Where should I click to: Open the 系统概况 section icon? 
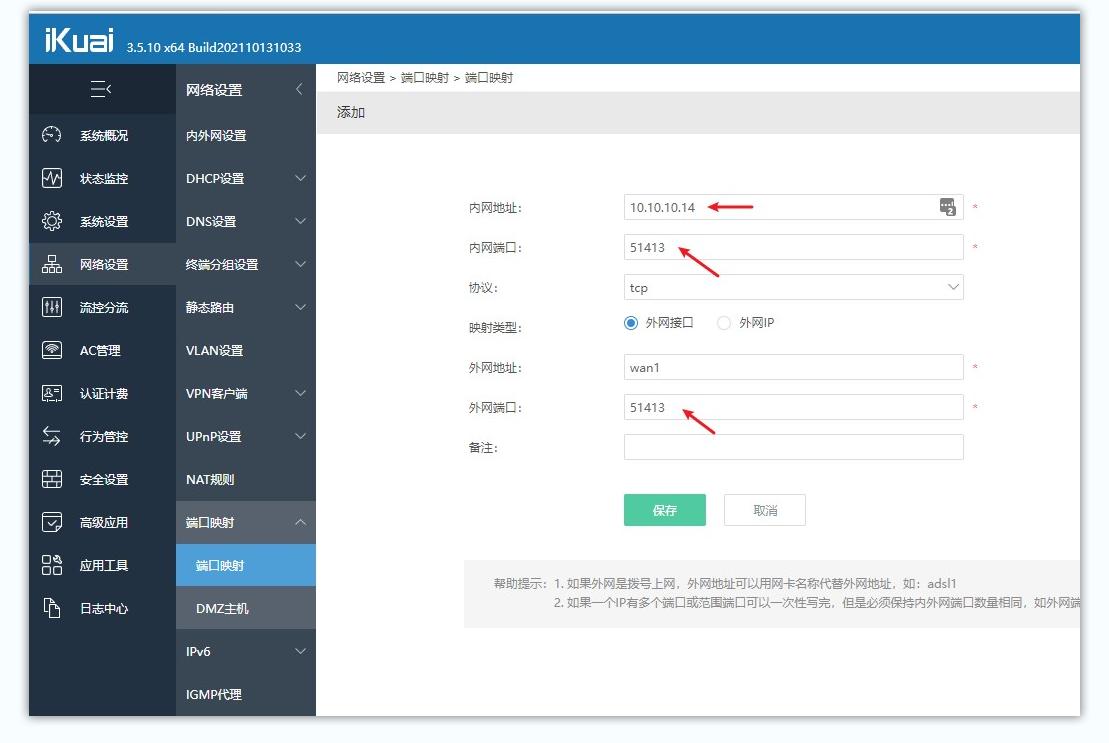(x=53, y=135)
